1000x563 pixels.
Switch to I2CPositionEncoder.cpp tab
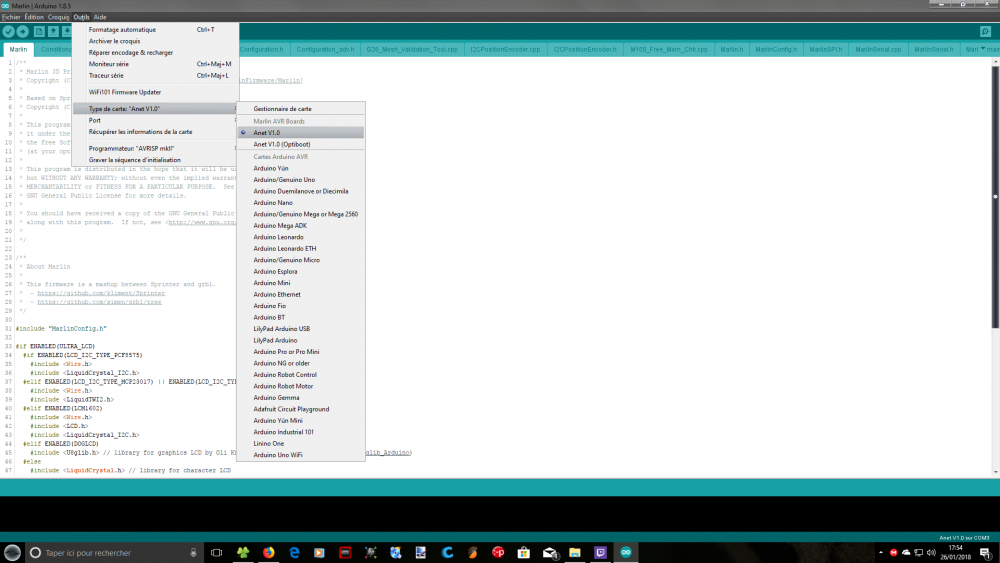[x=505, y=49]
